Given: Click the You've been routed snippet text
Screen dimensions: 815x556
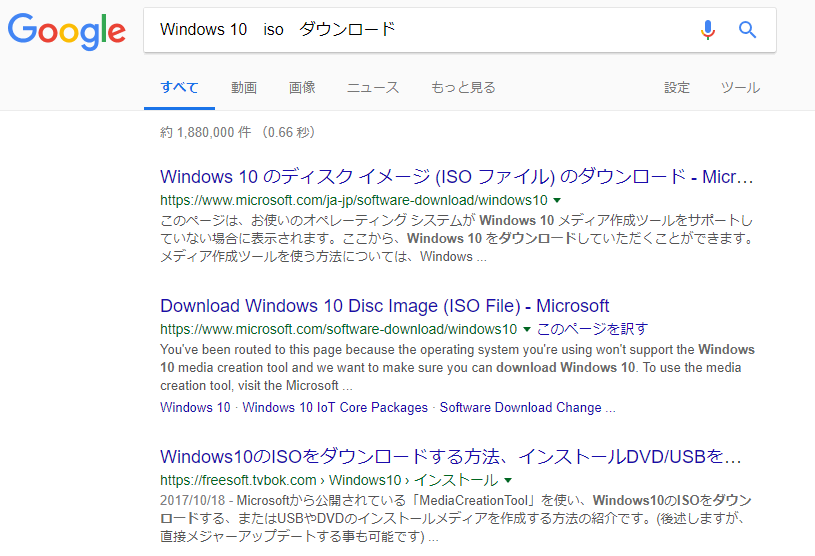Looking at the screenshot, I should tap(457, 367).
